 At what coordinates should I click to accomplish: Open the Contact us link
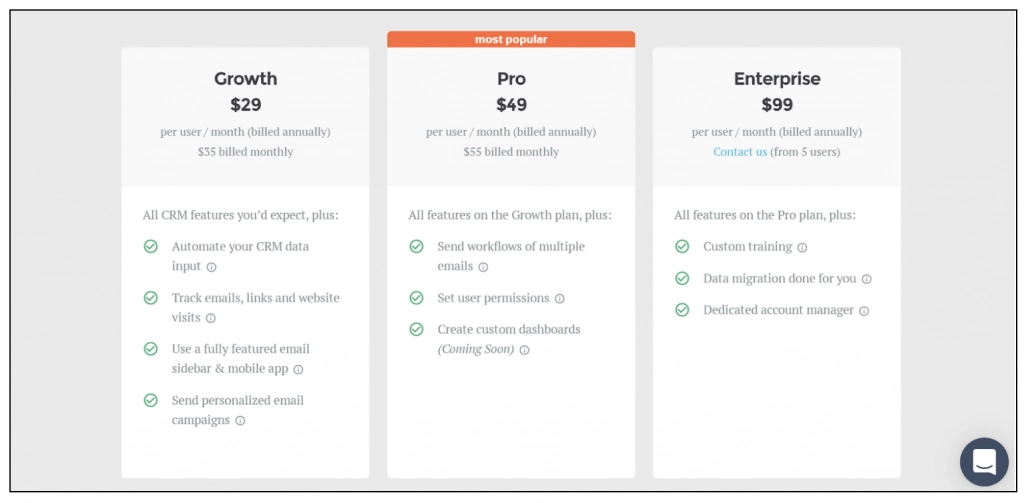click(x=740, y=152)
